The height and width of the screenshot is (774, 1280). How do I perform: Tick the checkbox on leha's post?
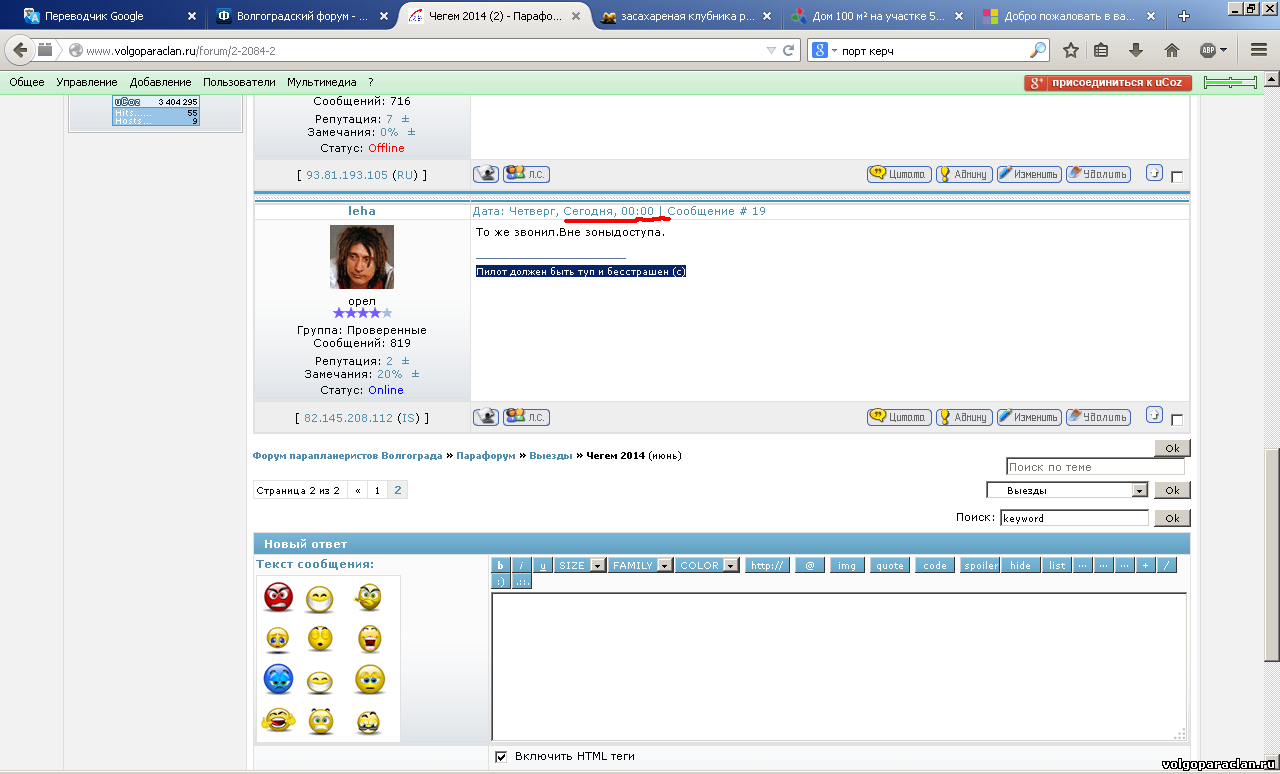(x=1176, y=420)
